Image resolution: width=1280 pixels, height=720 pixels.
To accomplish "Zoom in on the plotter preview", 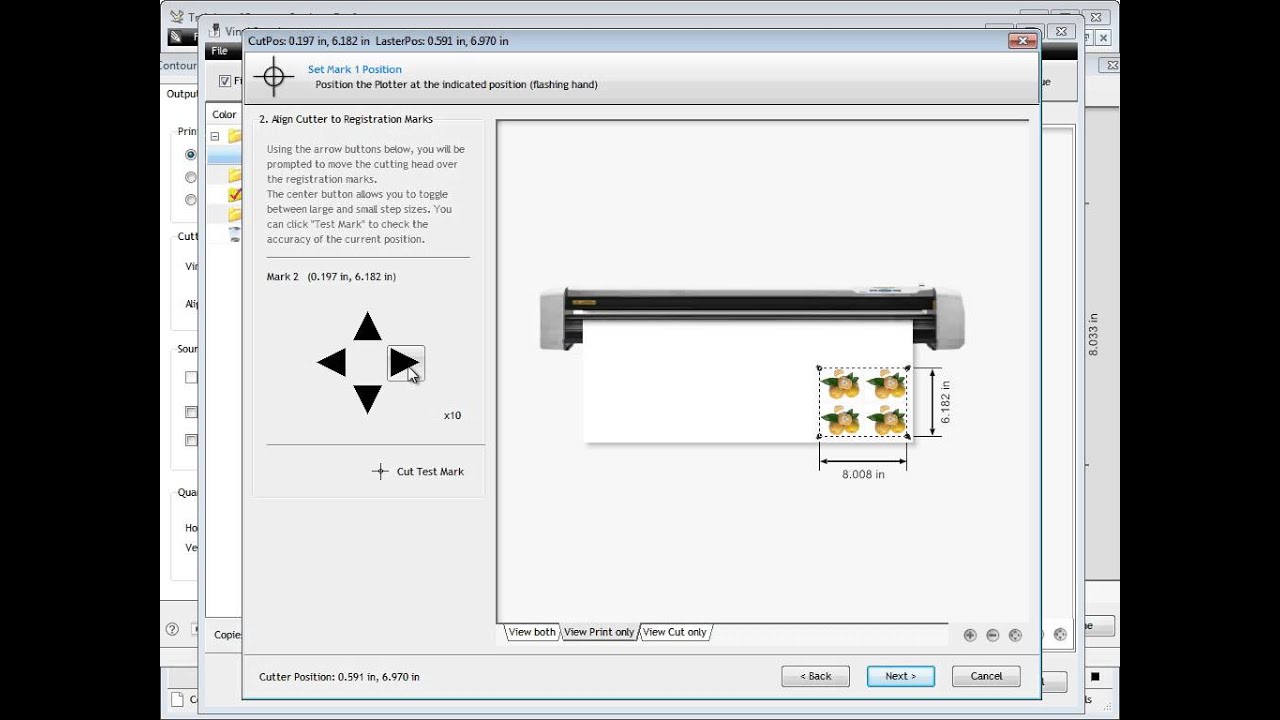I will coord(969,635).
